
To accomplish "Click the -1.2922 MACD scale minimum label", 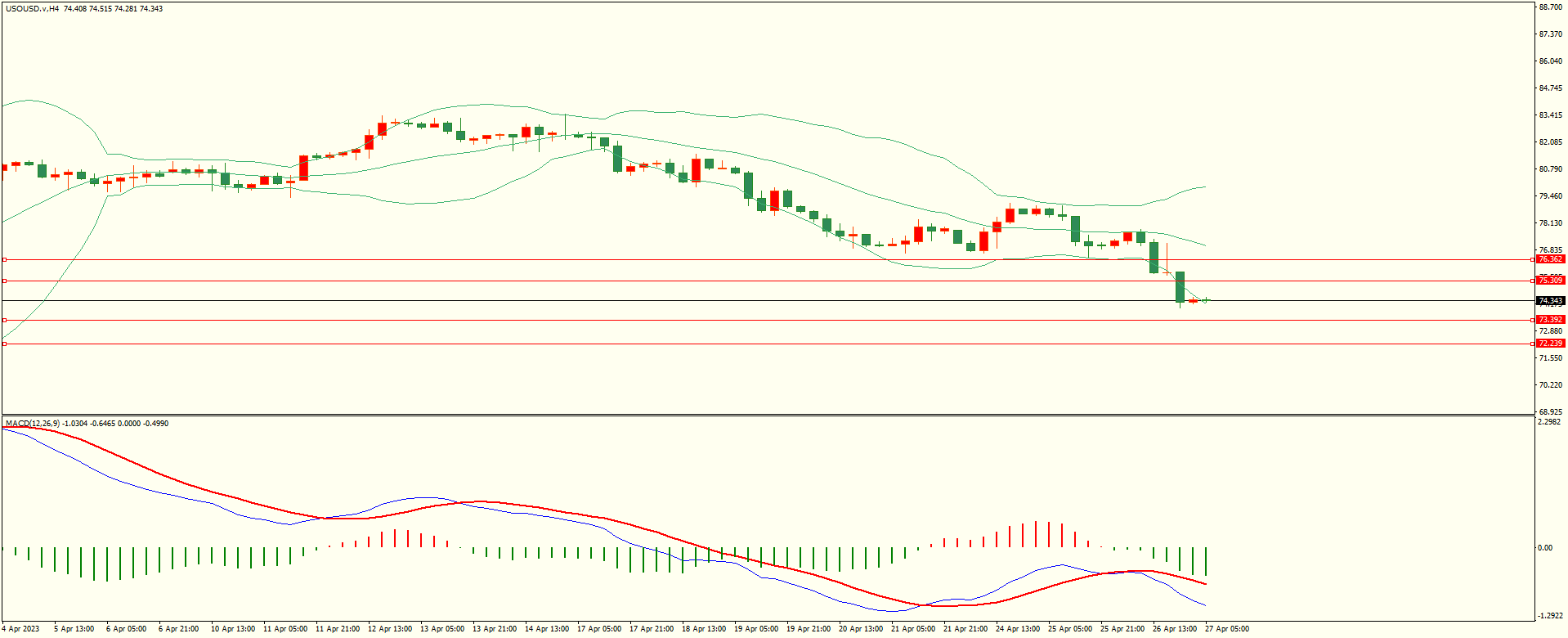I will [x=1550, y=616].
